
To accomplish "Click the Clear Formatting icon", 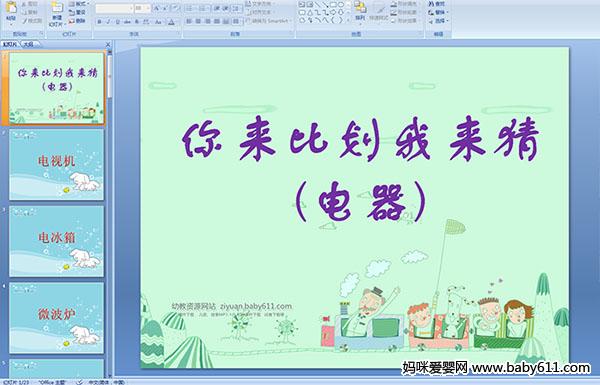I will coord(176,8).
